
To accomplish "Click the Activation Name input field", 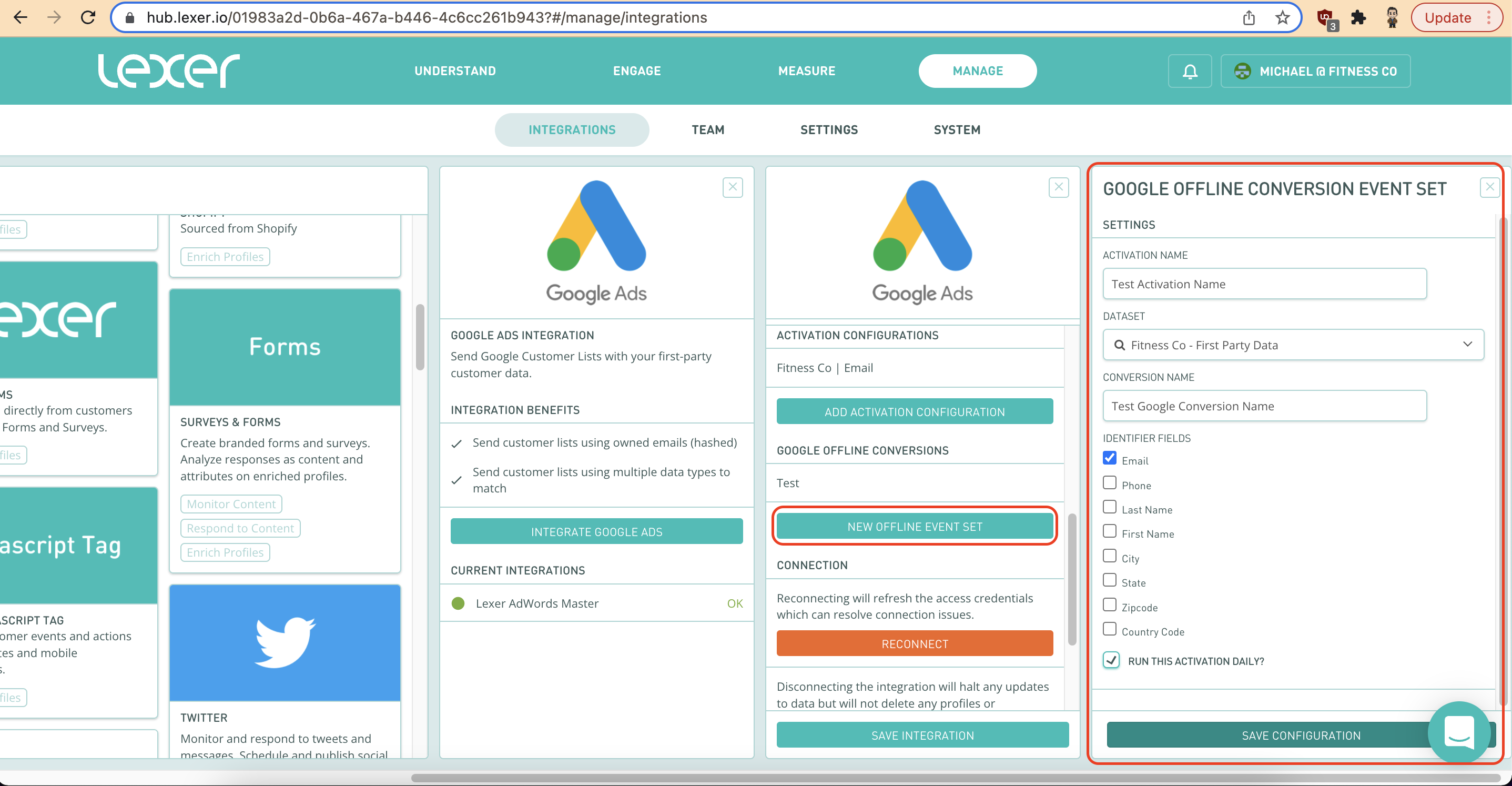I will 1264,284.
